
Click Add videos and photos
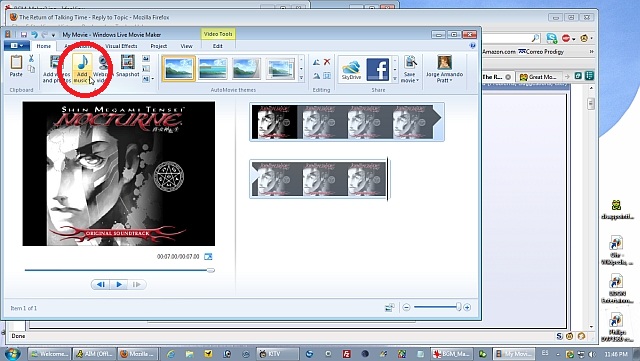[x=56, y=69]
